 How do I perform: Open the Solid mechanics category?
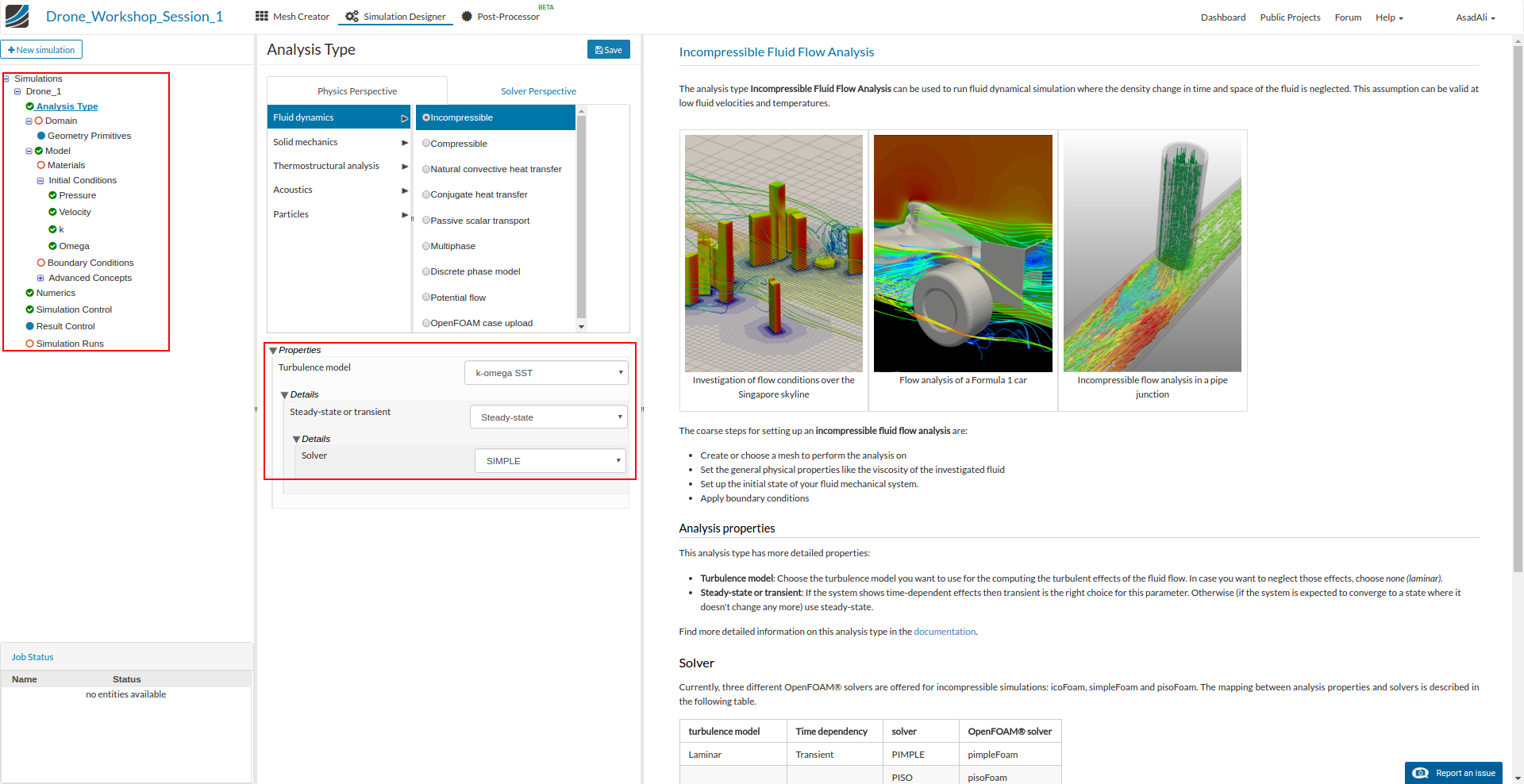(x=339, y=142)
